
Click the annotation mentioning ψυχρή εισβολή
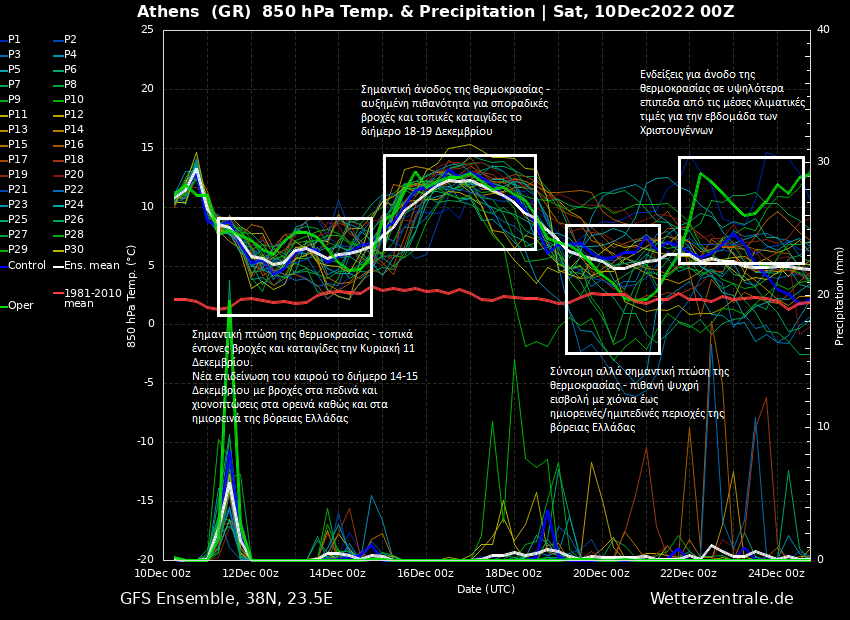(x=639, y=399)
